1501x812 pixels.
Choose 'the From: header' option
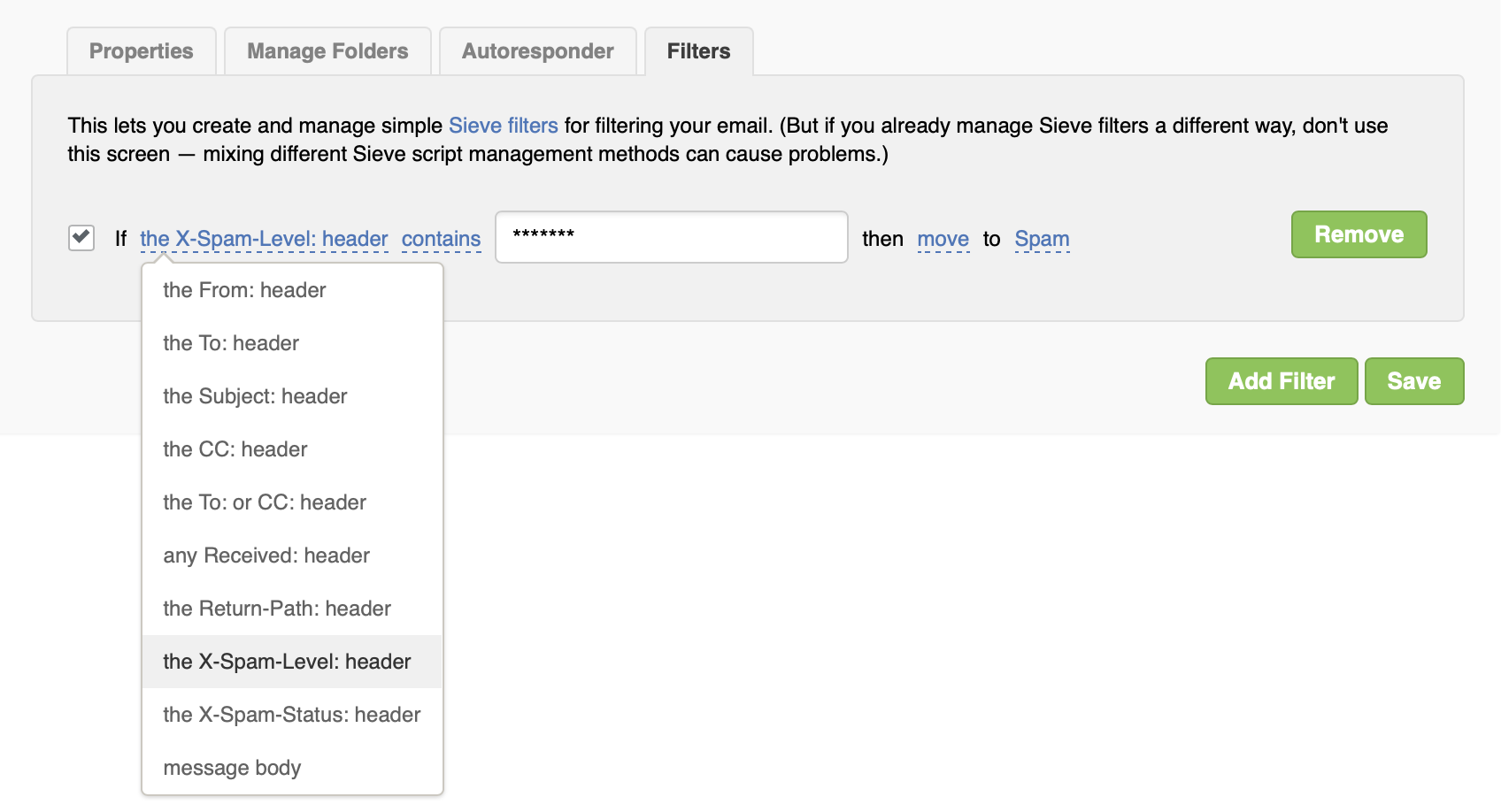[x=292, y=290]
